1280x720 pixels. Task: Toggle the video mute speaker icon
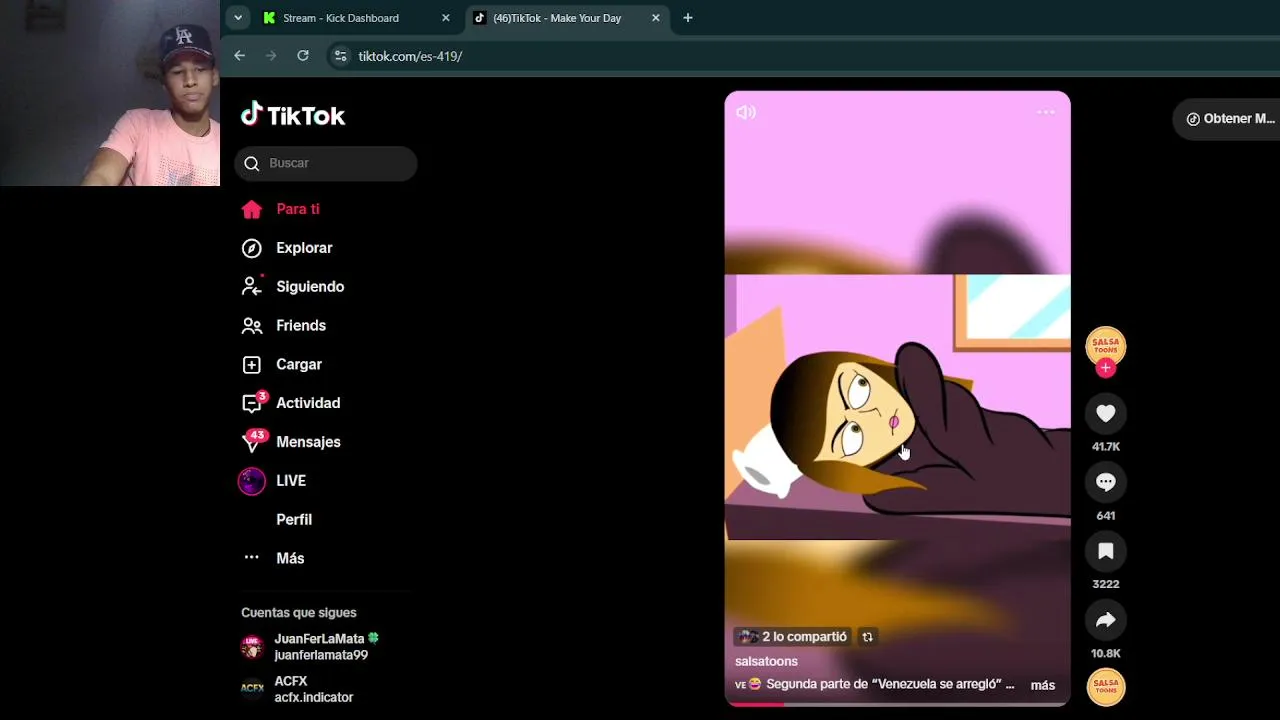(746, 112)
